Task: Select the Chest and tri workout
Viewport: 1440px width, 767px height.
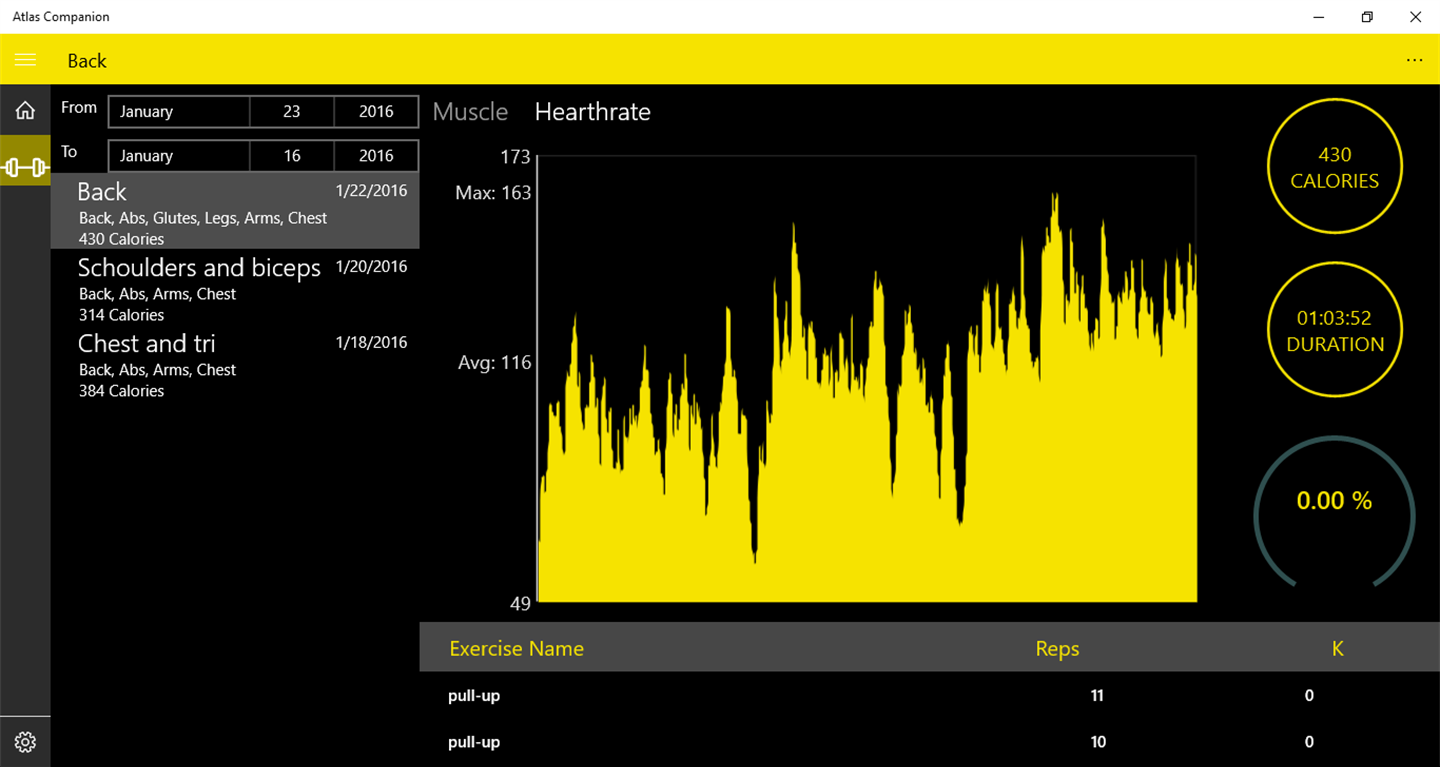Action: point(235,363)
